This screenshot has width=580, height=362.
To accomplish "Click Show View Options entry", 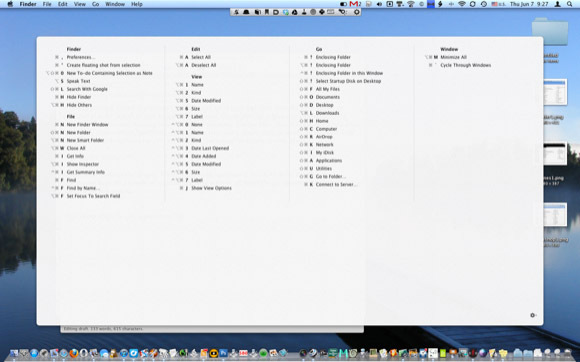I will (211, 188).
